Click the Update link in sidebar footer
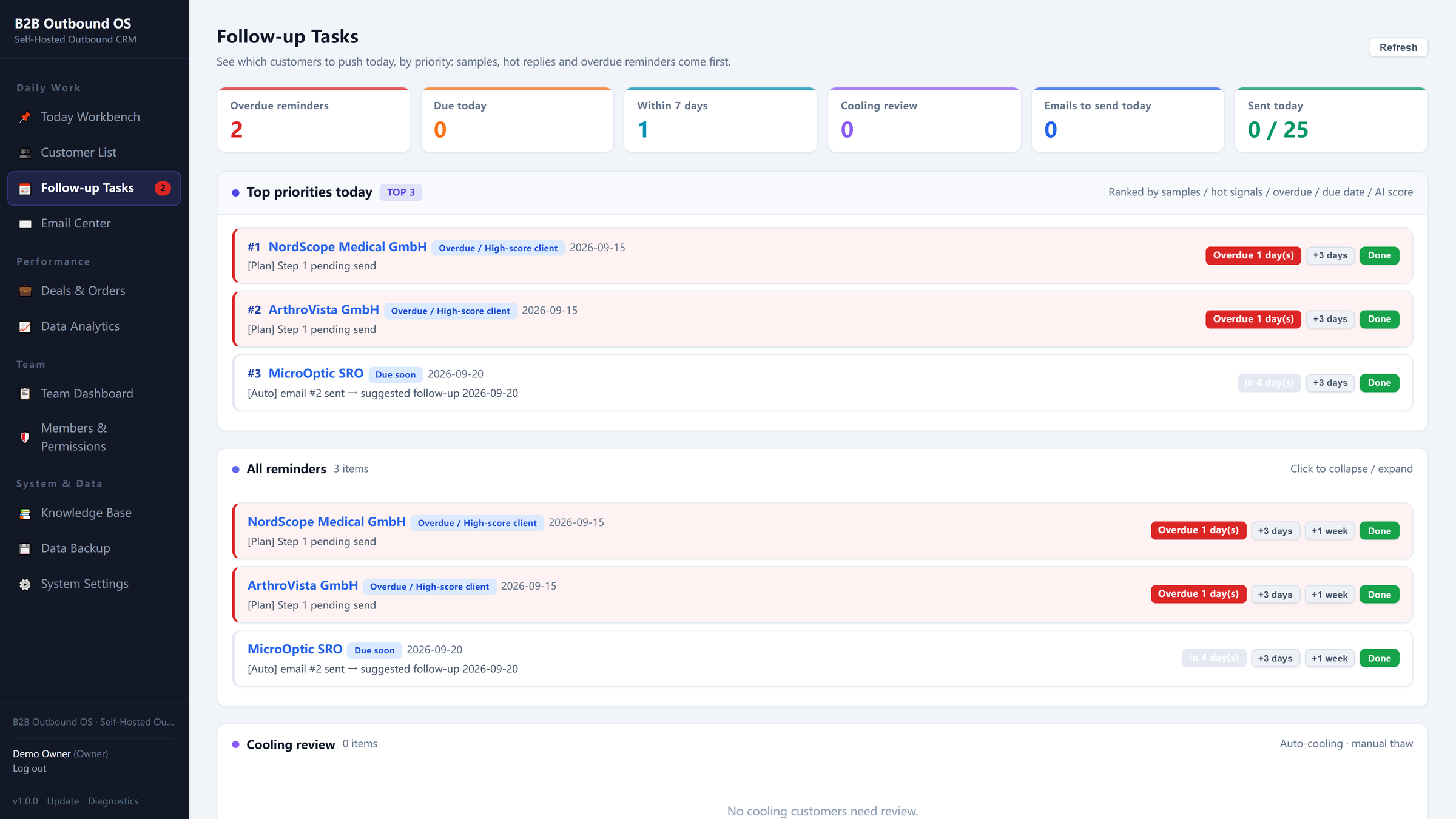Screen dimensions: 1456x819 62,801
